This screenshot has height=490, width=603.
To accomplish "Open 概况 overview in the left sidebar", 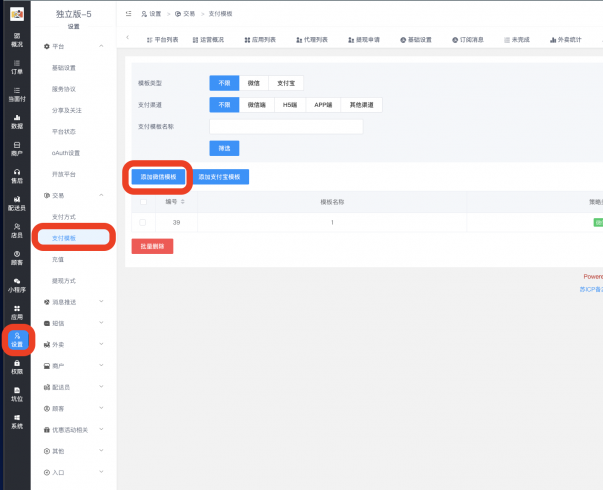I will point(16,39).
